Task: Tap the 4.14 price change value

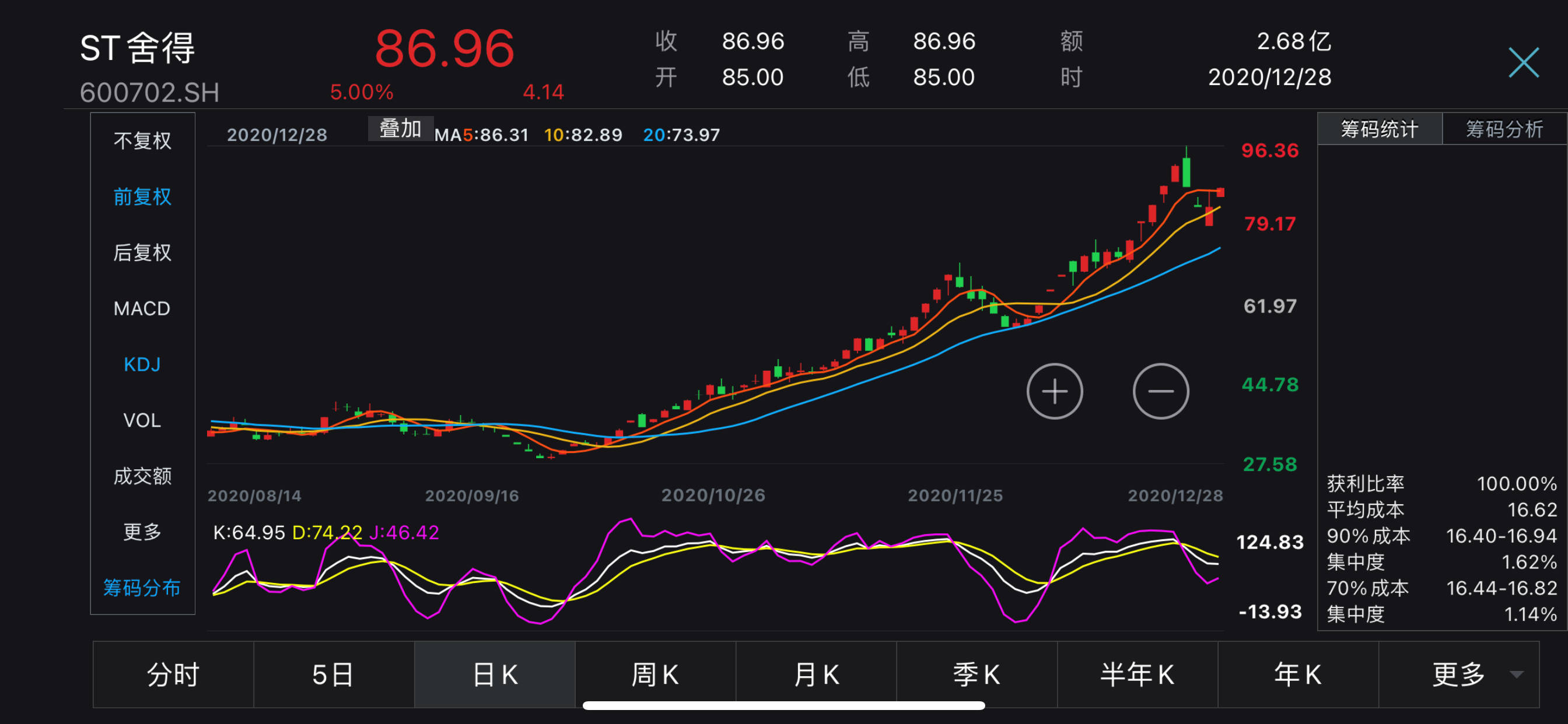Action: click(x=543, y=93)
